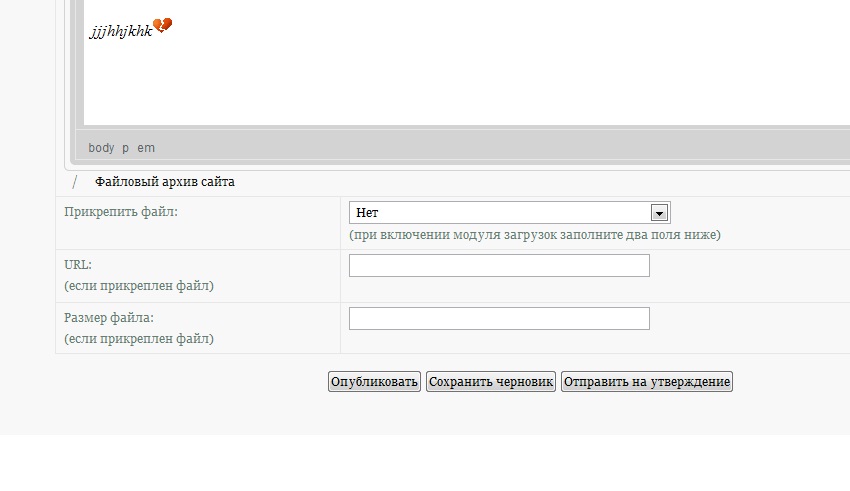Click the slash icon beside Файловый архив сайта
Viewport: 850px width, 491px height.
click(x=75, y=182)
